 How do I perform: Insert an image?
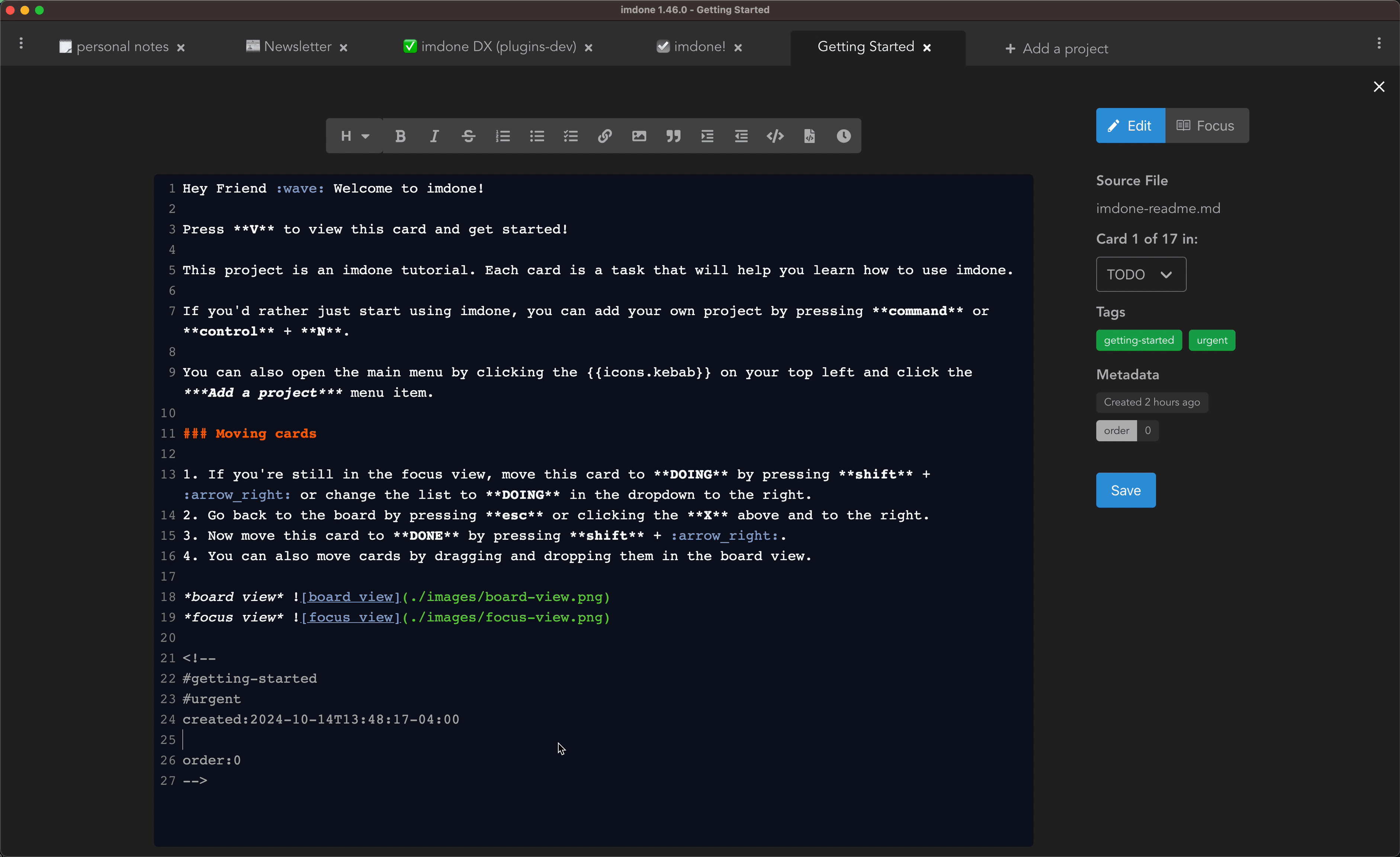click(x=639, y=136)
